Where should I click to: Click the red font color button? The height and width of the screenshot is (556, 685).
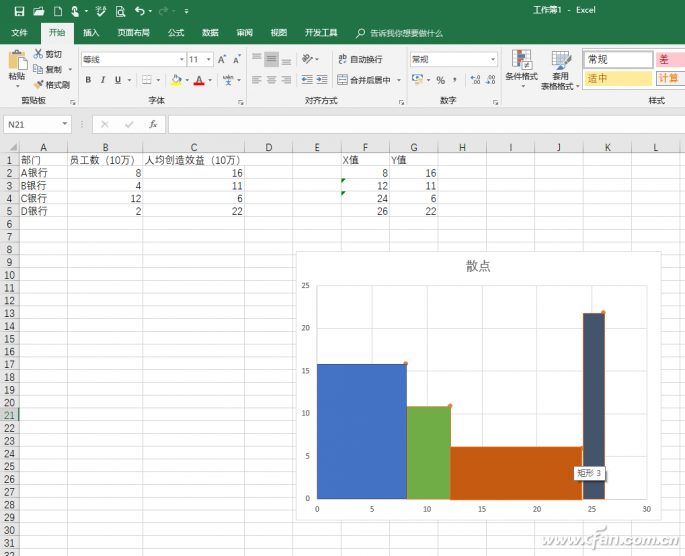[199, 80]
